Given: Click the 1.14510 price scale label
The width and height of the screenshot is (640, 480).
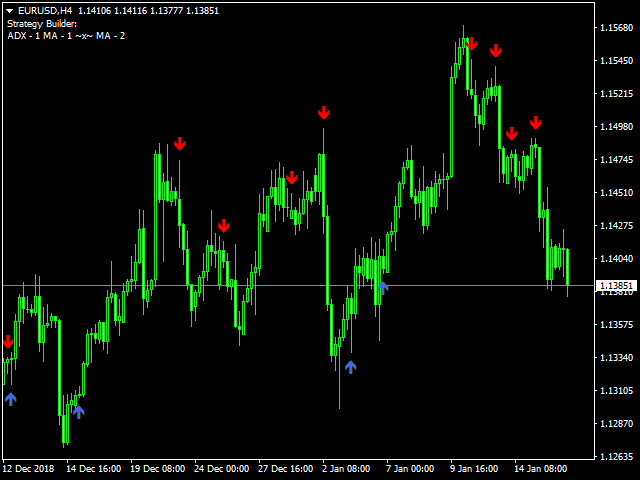Looking at the screenshot, I should tap(616, 192).
